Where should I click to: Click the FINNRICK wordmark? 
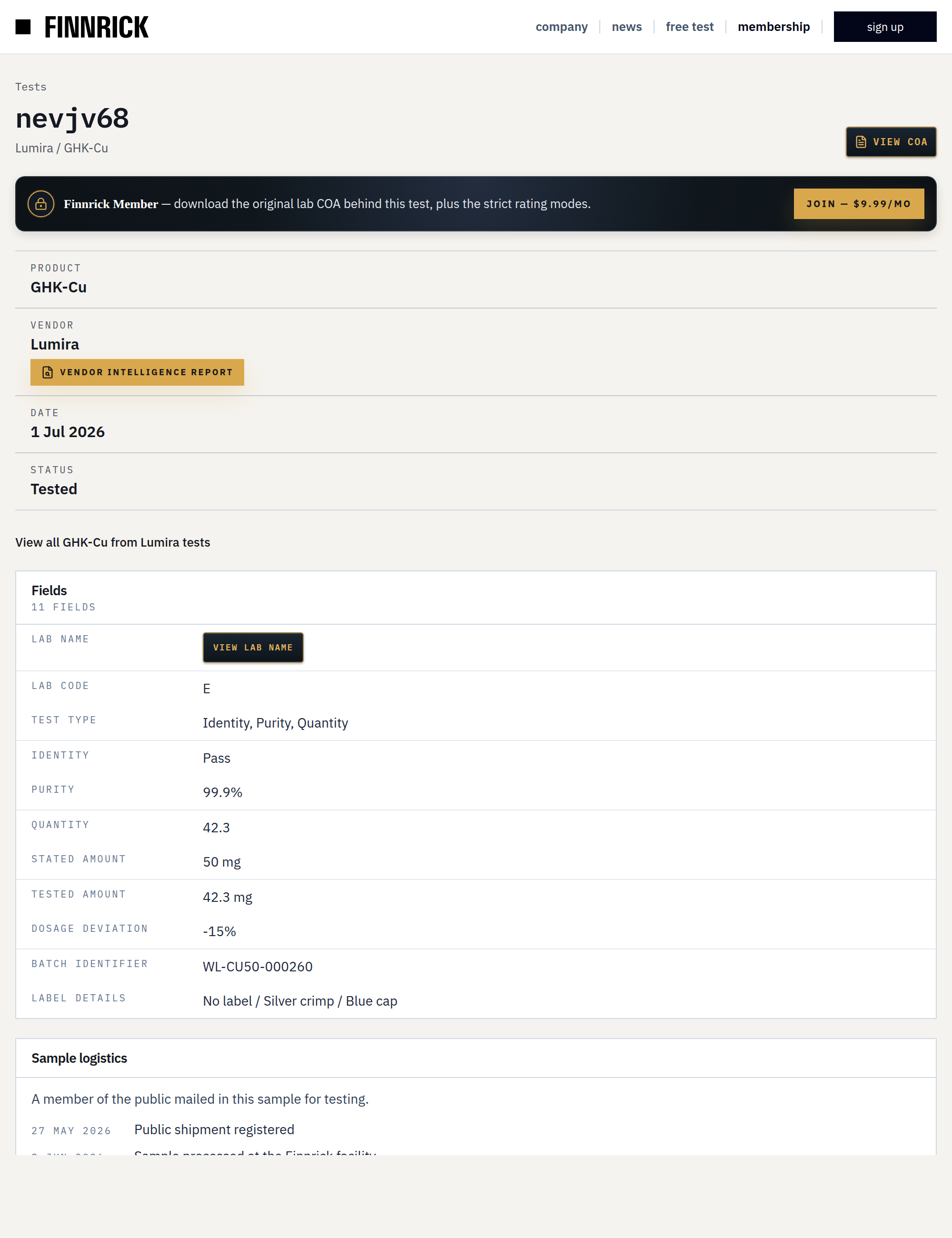coord(96,27)
